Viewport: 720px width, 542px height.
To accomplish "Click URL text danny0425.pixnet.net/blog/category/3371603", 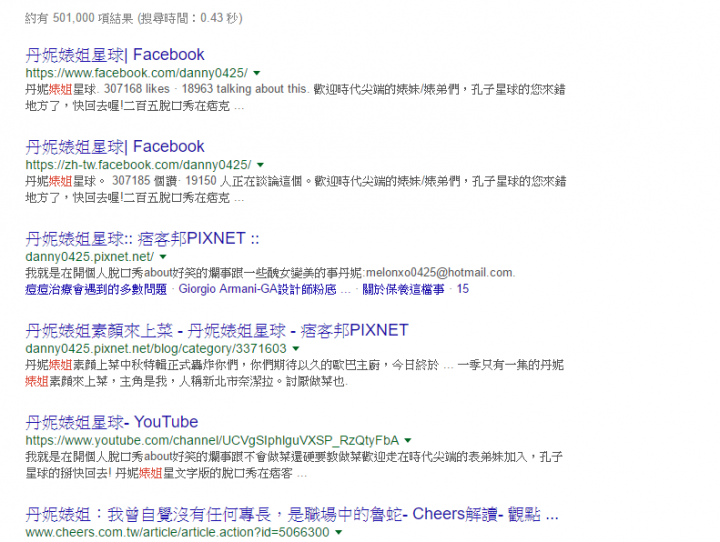I will point(156,349).
